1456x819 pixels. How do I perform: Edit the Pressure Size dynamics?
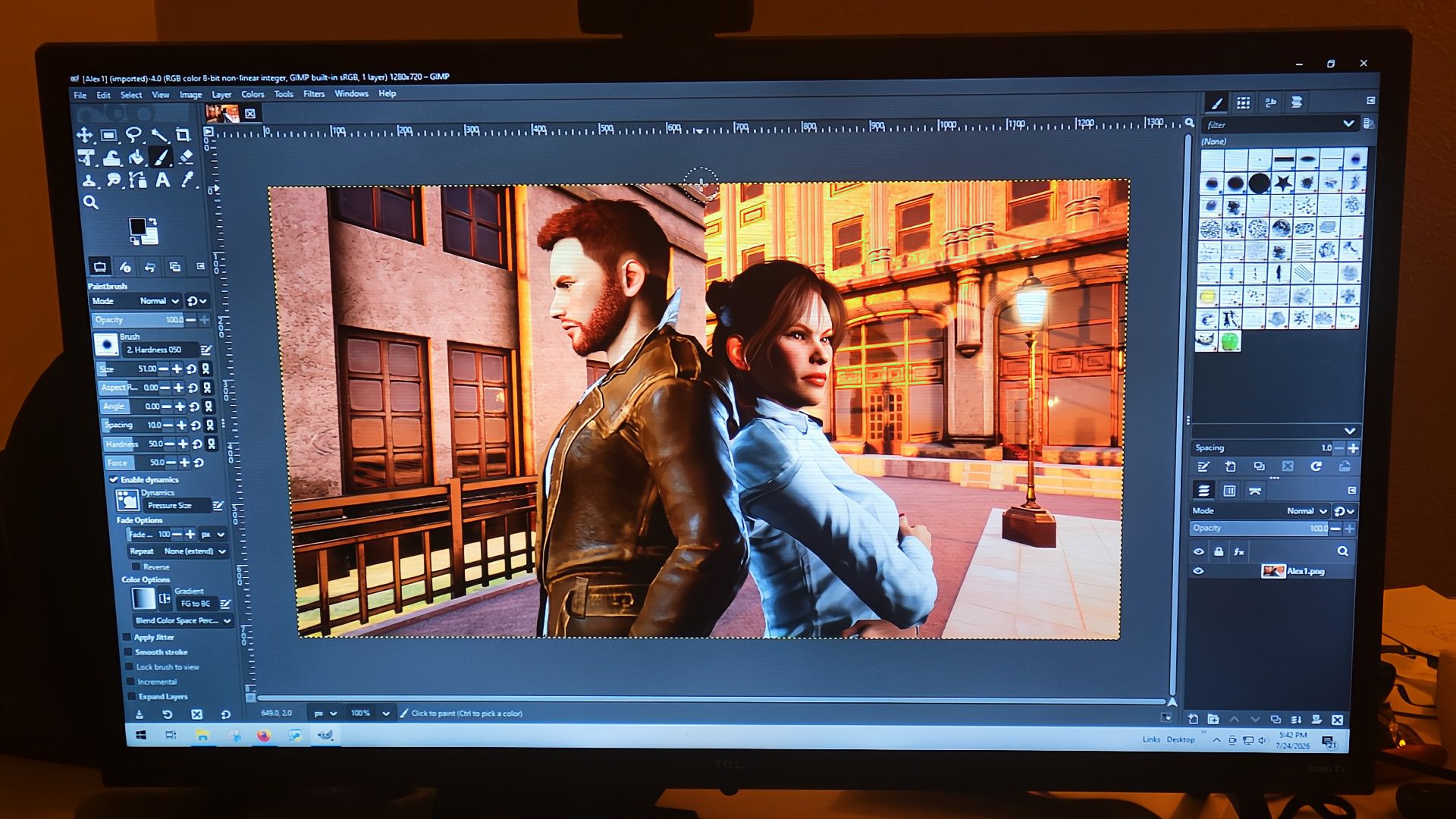pos(218,506)
